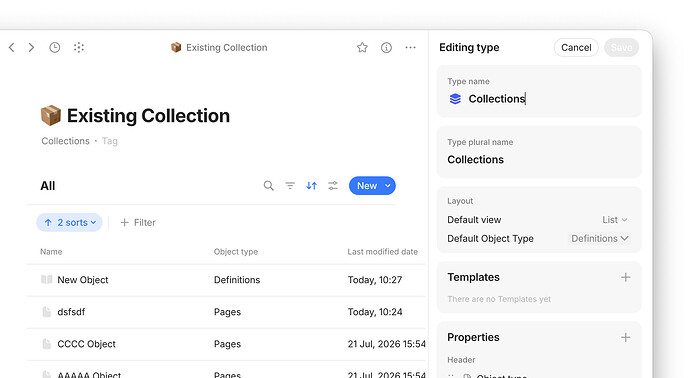This screenshot has height=378, width=690.
Task: Save the type changes
Action: click(621, 48)
